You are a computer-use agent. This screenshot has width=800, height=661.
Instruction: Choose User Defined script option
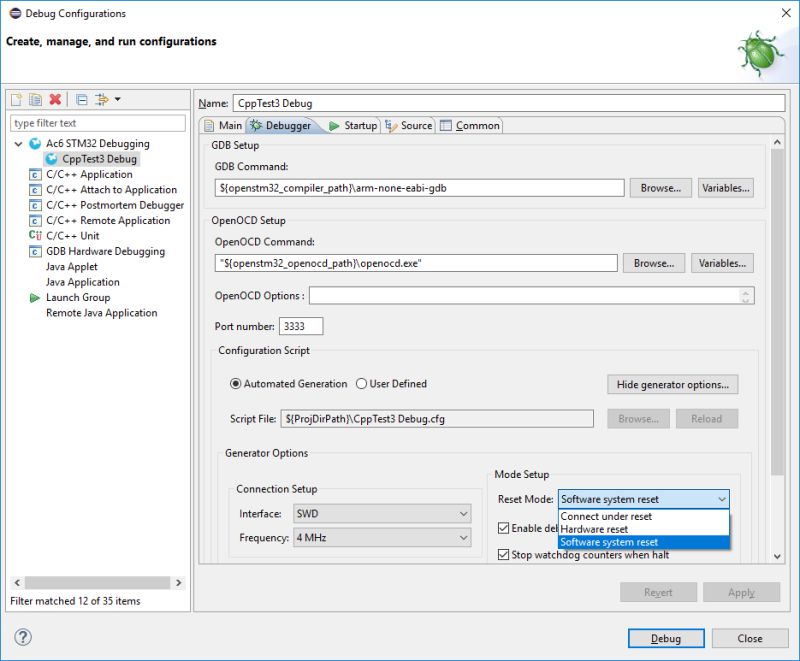click(x=360, y=383)
